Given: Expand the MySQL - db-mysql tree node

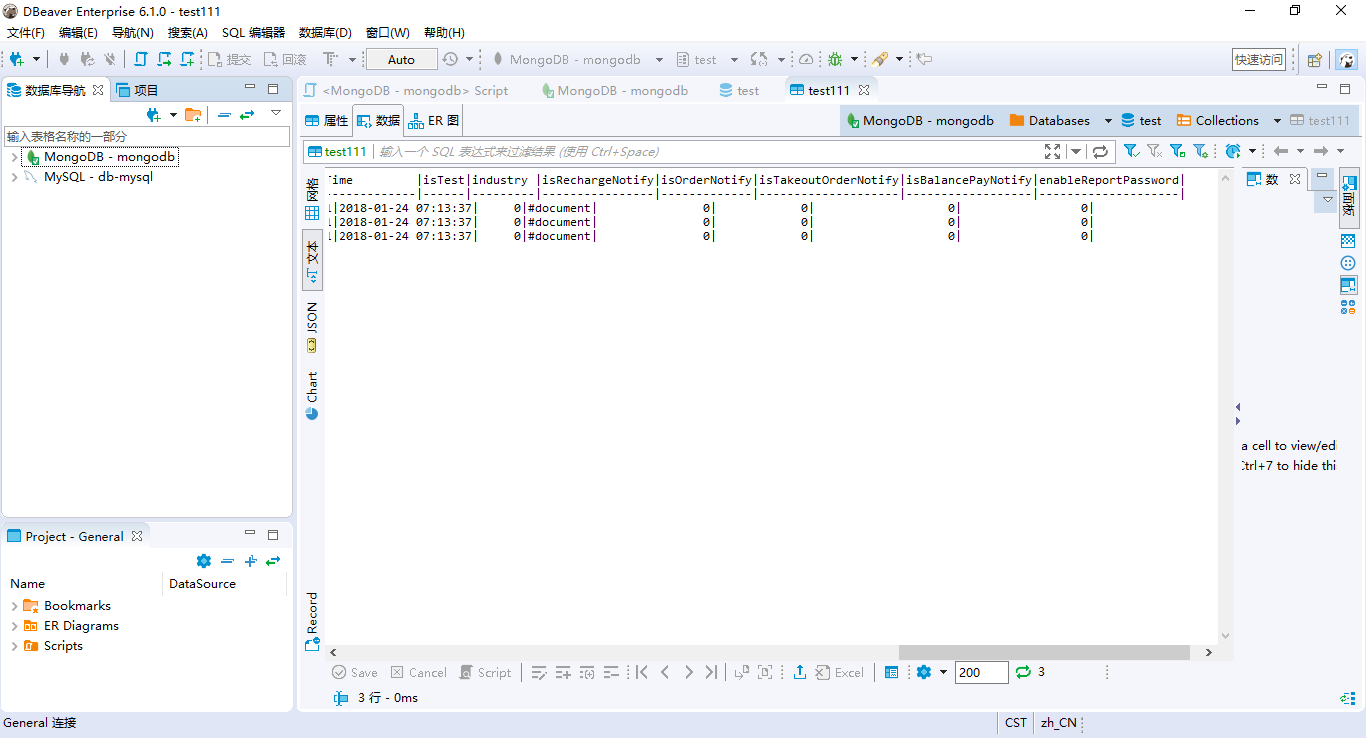Looking at the screenshot, I should pos(14,177).
